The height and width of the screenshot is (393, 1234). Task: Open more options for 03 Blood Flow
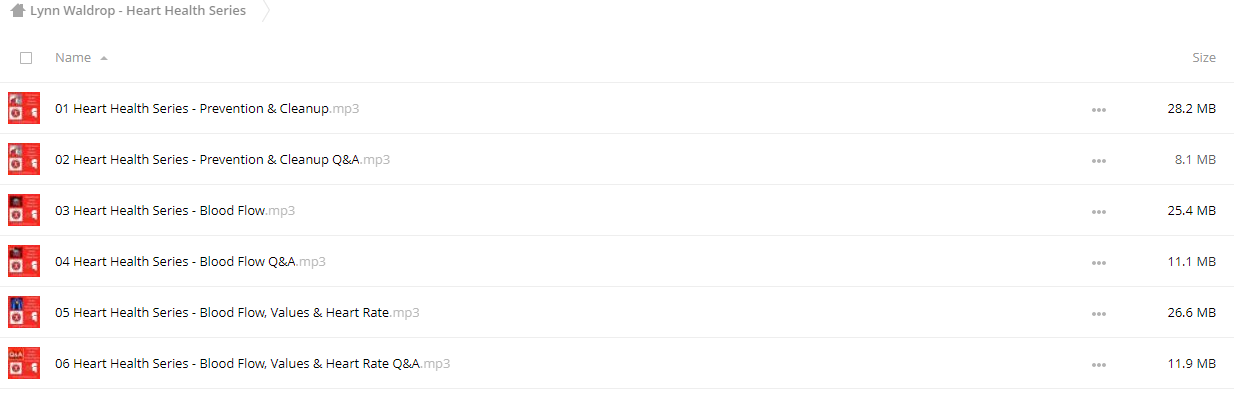(1099, 211)
